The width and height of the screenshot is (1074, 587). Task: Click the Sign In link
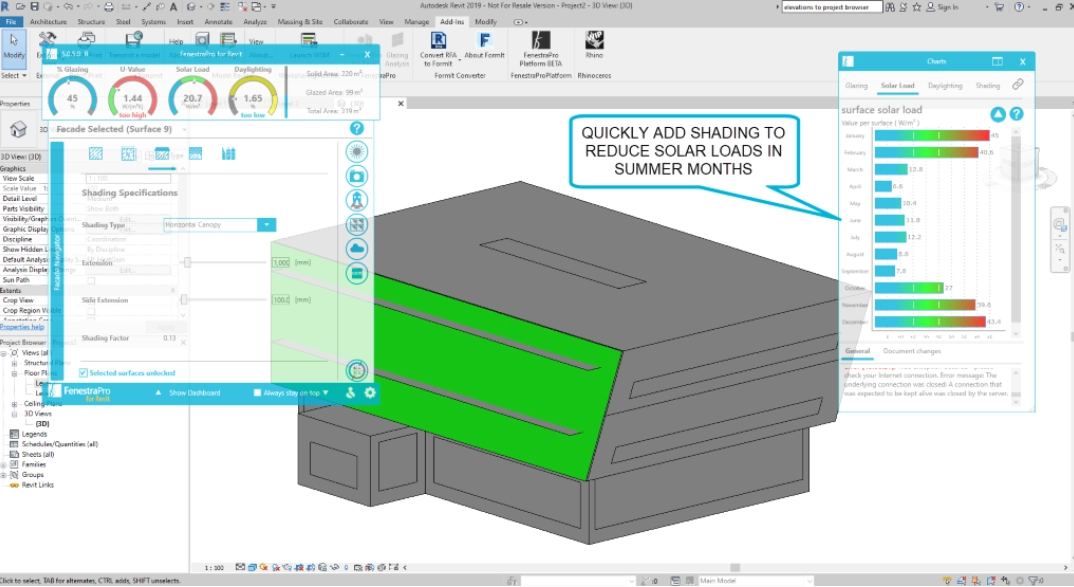click(x=948, y=7)
